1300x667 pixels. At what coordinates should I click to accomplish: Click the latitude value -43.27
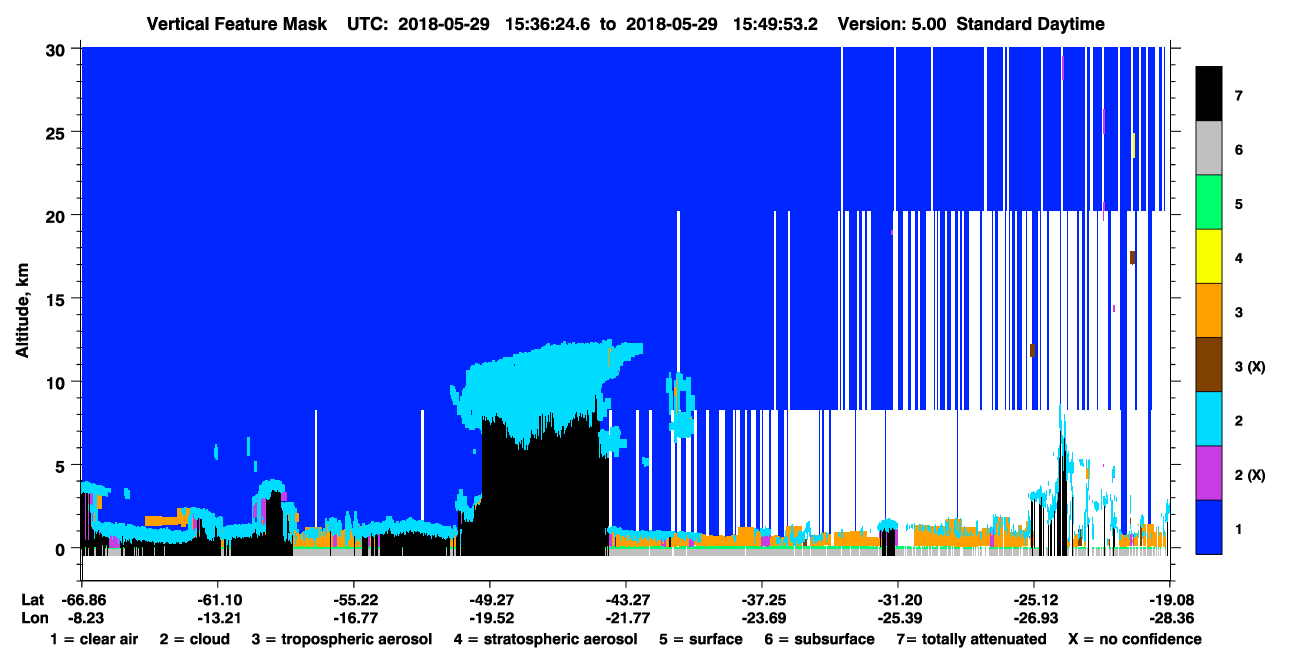[625, 599]
